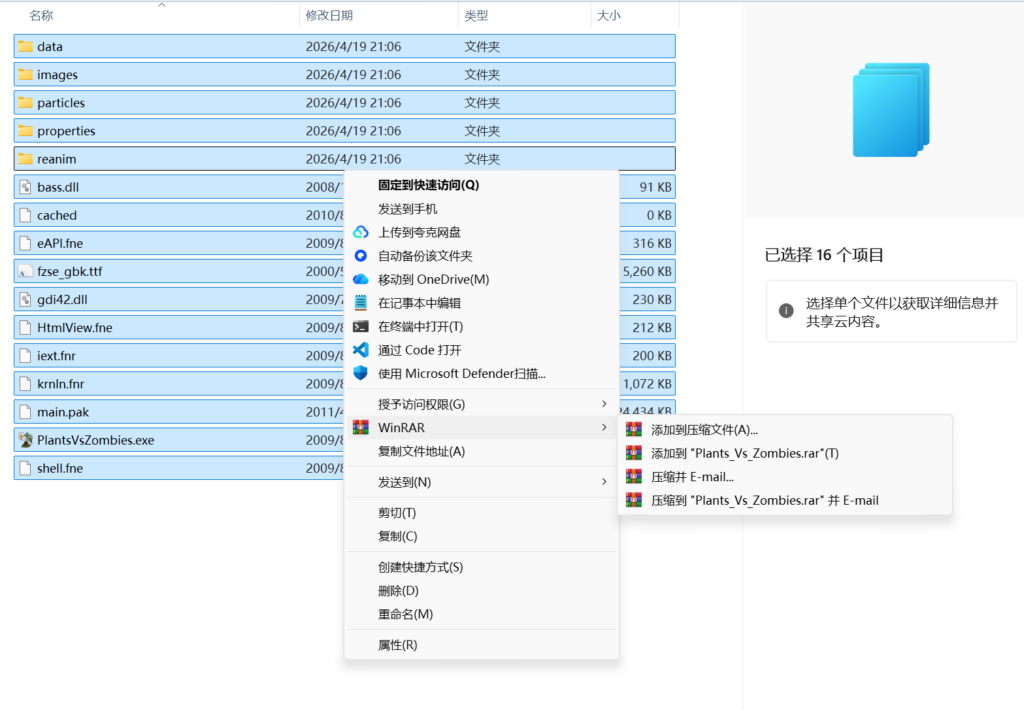Click the Quark cloud upload icon

pyautogui.click(x=361, y=232)
